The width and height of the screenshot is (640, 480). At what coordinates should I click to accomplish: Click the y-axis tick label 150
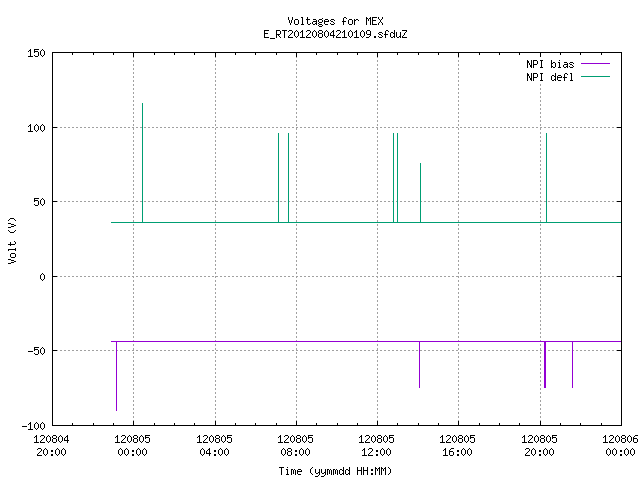click(x=36, y=53)
